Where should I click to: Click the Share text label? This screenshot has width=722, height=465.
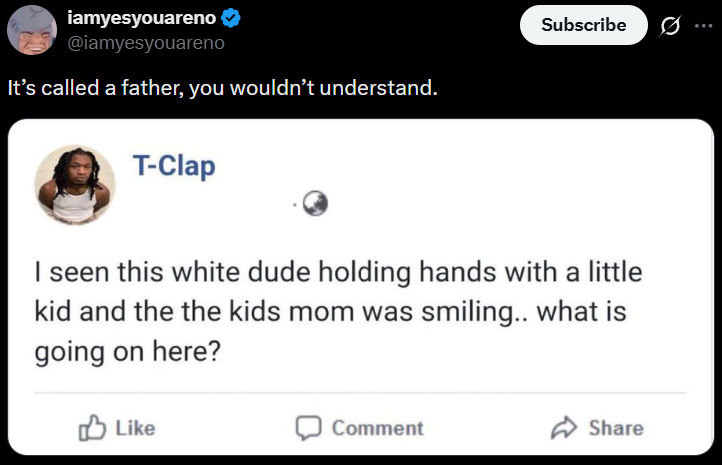click(x=615, y=428)
